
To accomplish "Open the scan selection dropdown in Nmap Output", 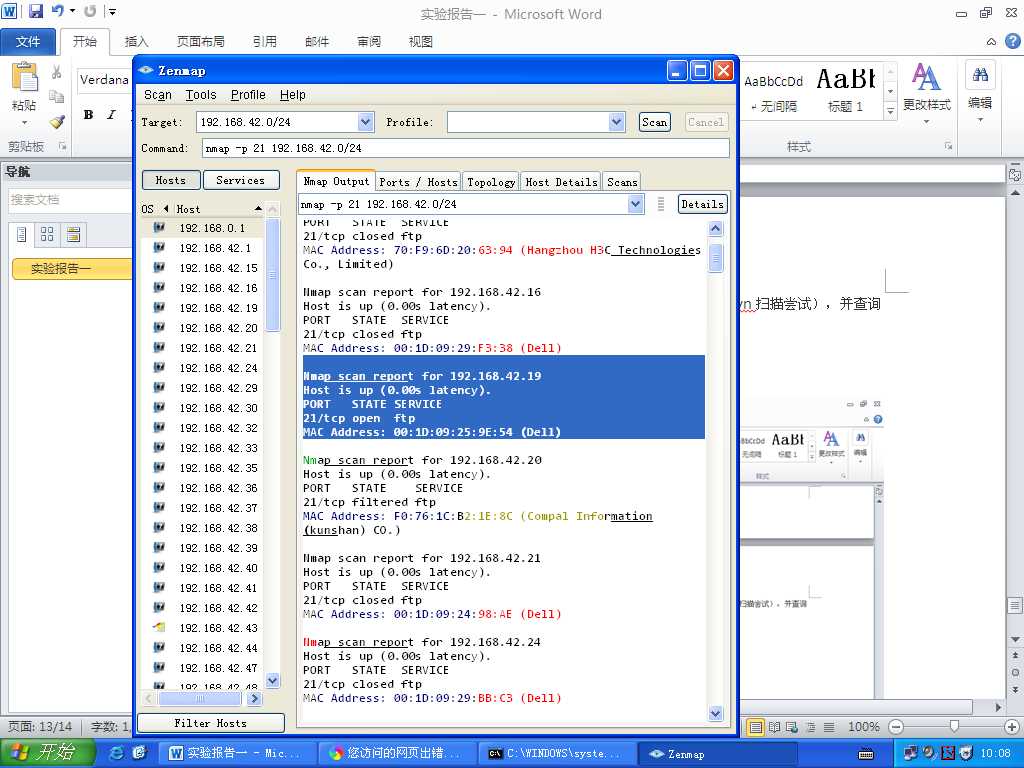I will pos(635,204).
